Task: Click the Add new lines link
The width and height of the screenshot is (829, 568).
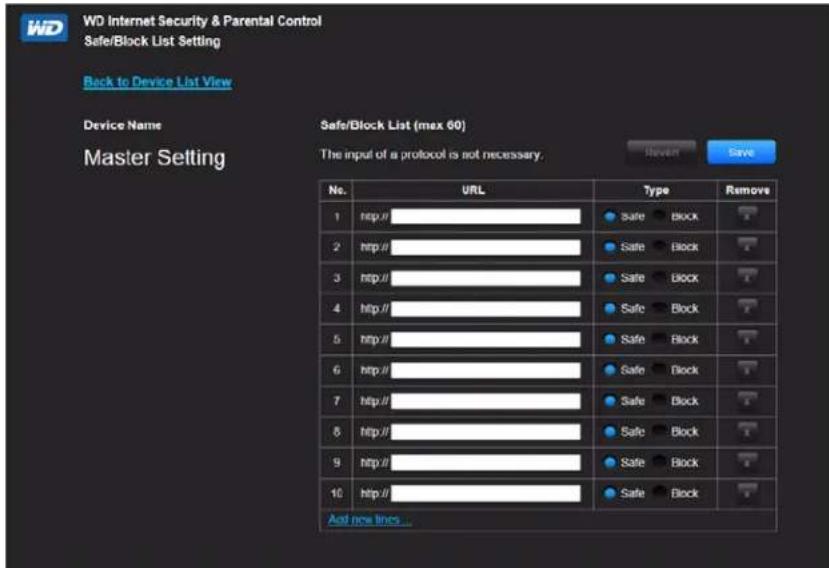Action: pyautogui.click(x=369, y=519)
